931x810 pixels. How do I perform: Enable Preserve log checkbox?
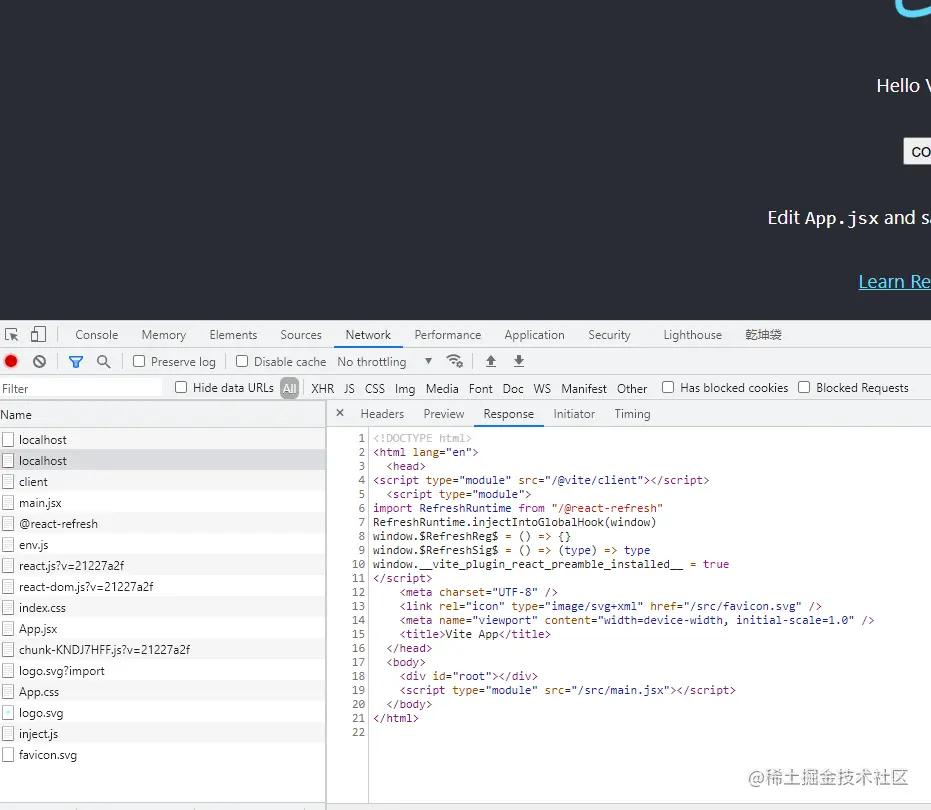[x=139, y=361]
